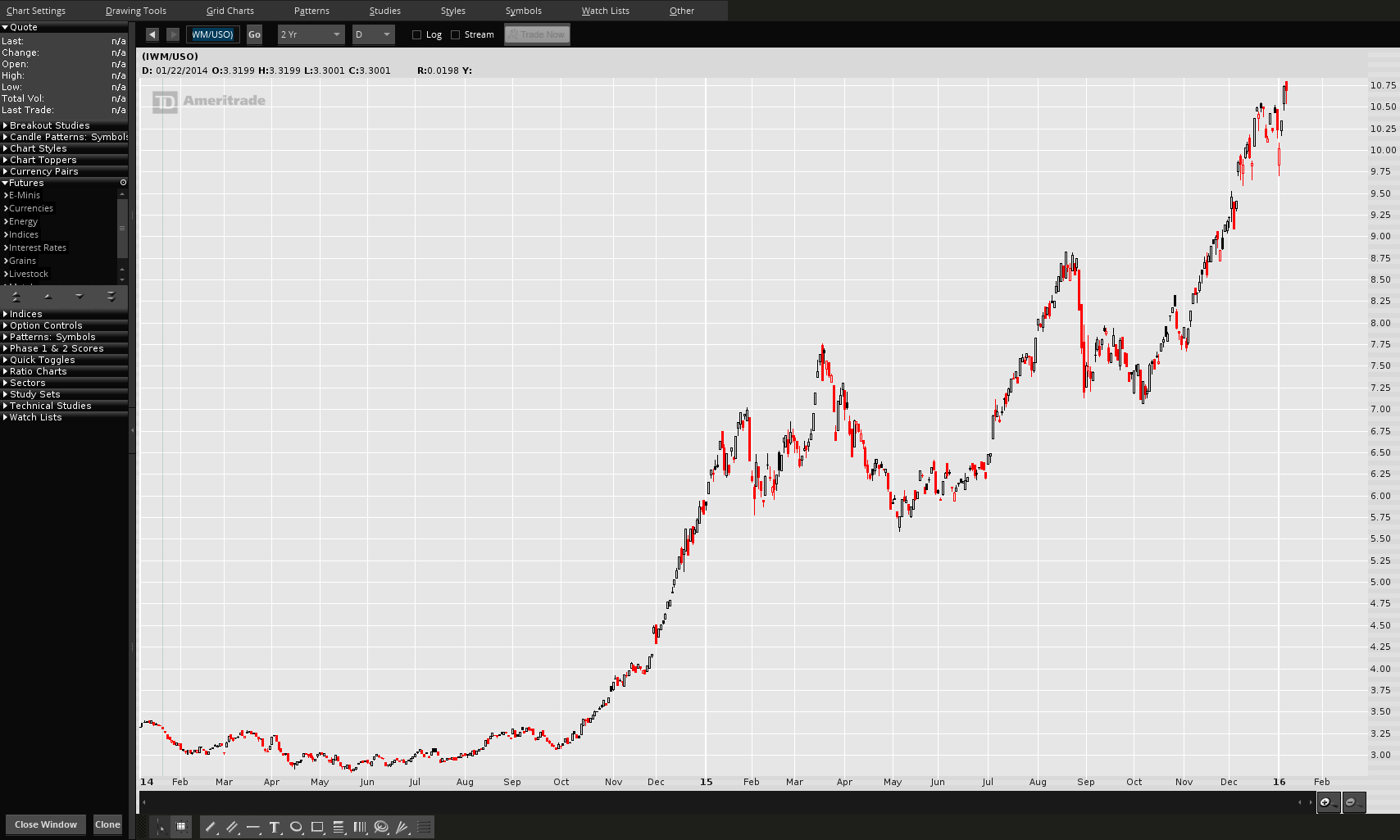Click the Close Window button
The width and height of the screenshot is (1400, 840).
[x=46, y=824]
